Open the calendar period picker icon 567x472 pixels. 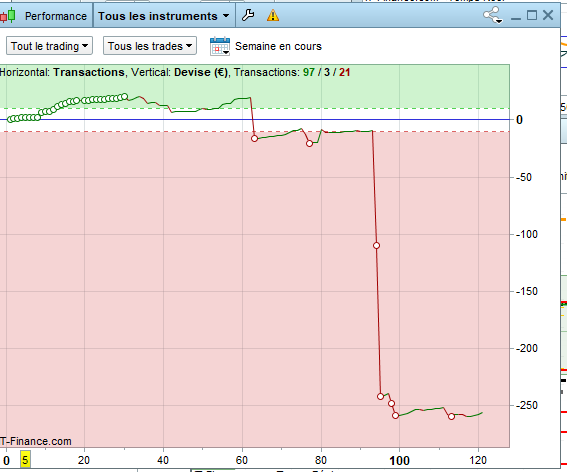pyautogui.click(x=219, y=46)
